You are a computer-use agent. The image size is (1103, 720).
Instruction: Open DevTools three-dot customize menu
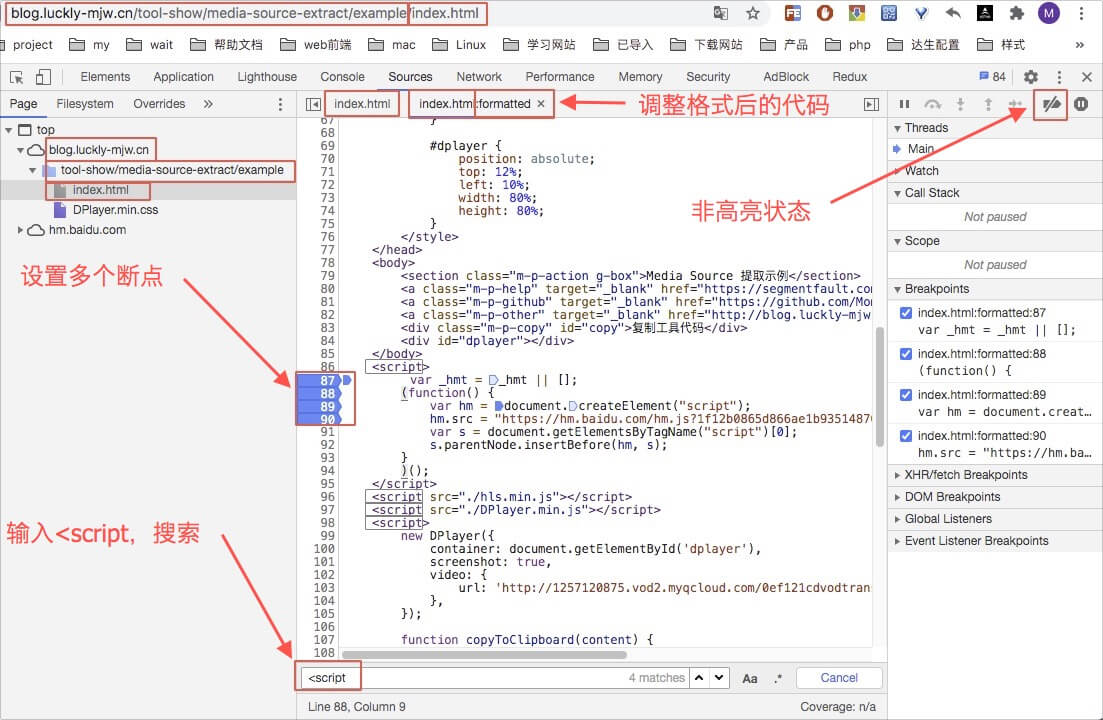pos(1059,77)
